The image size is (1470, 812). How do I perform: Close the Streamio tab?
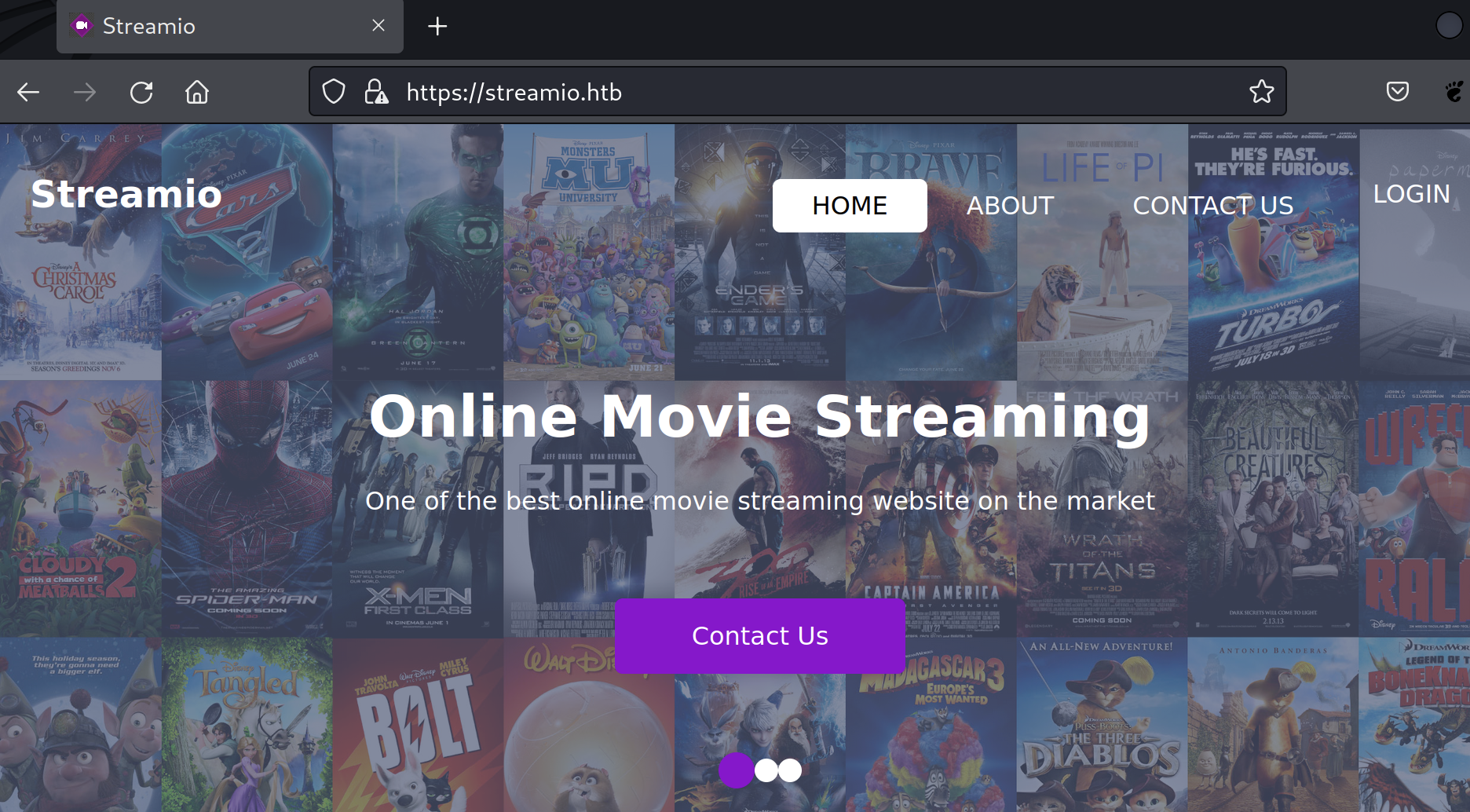pyautogui.click(x=378, y=26)
